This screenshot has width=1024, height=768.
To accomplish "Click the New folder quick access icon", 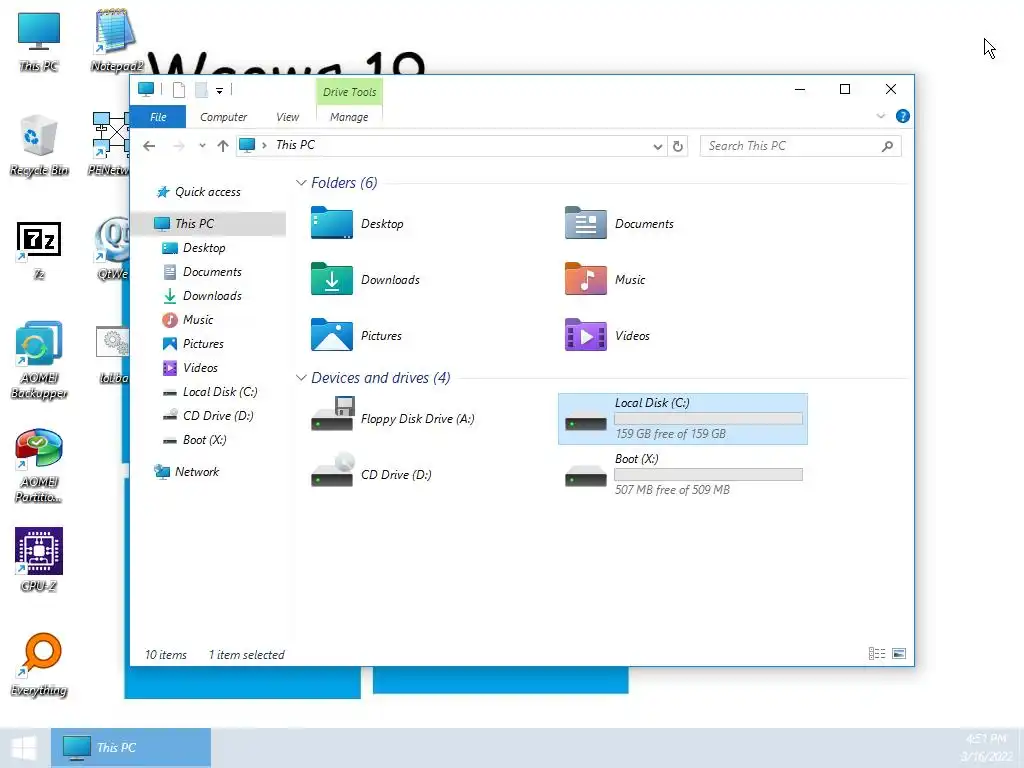I will click(x=201, y=90).
